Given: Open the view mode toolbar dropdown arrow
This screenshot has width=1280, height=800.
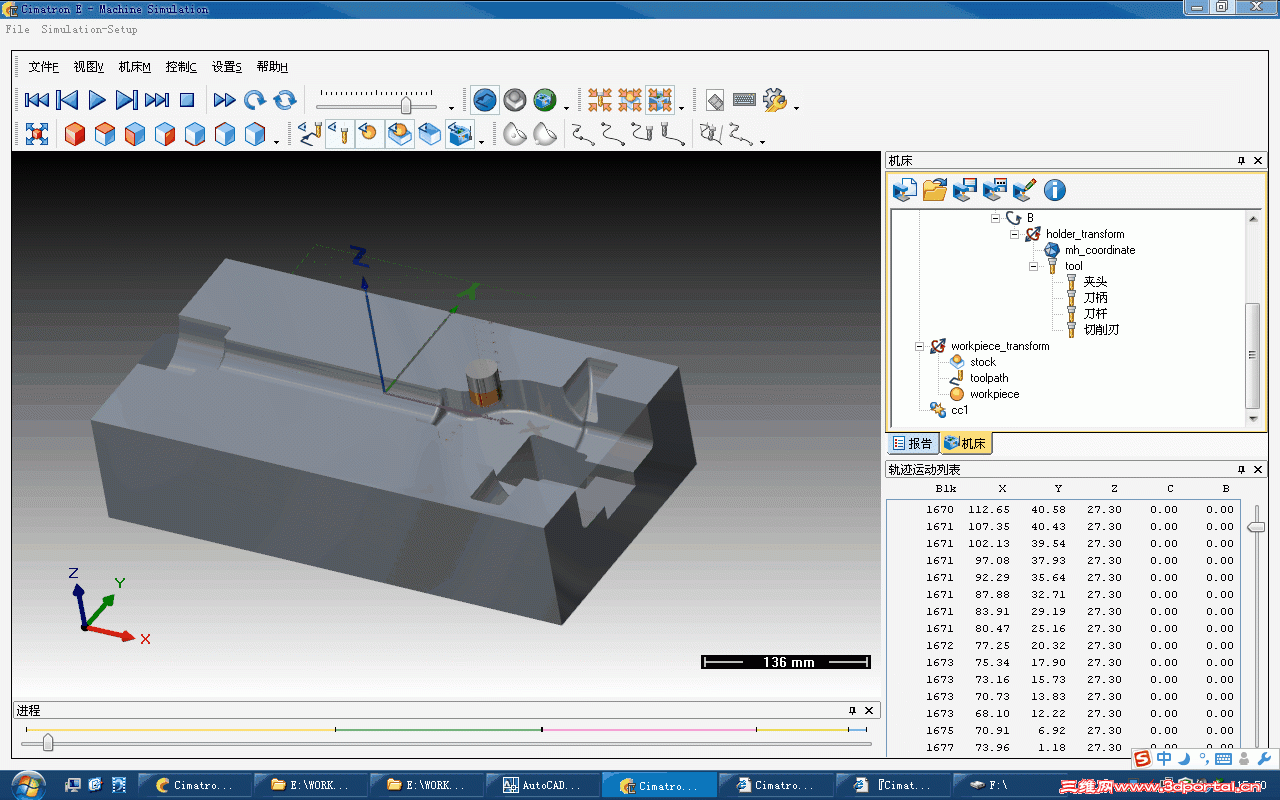Looking at the screenshot, I should pyautogui.click(x=567, y=108).
